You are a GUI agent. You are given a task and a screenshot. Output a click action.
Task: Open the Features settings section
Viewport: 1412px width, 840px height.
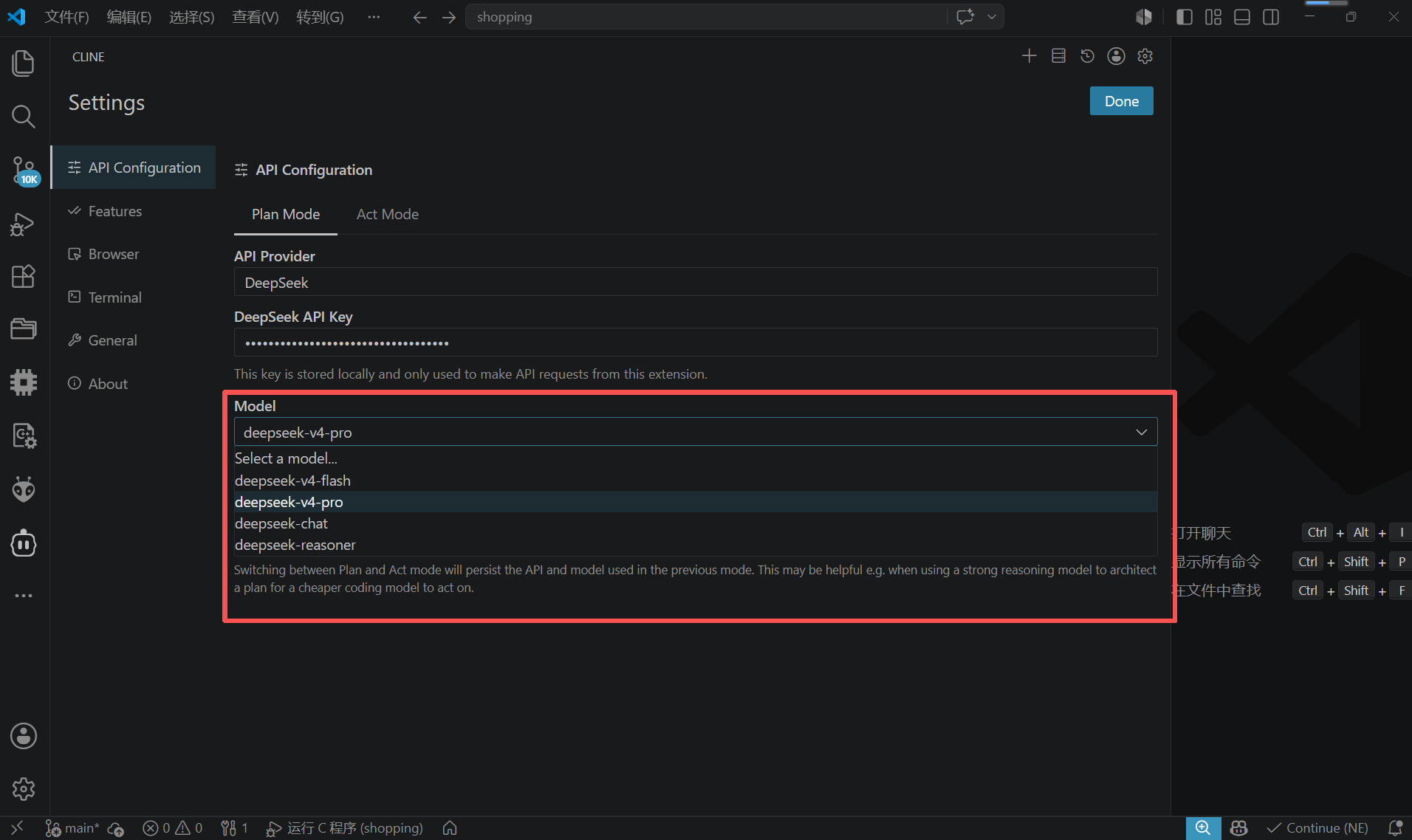[134, 211]
